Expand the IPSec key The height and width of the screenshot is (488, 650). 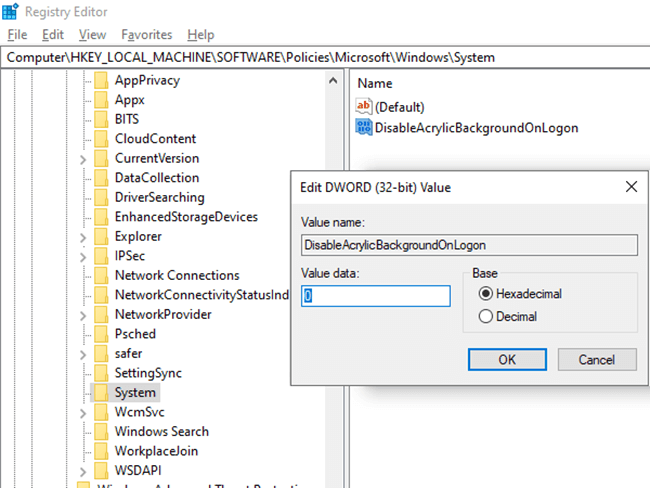pos(83,257)
